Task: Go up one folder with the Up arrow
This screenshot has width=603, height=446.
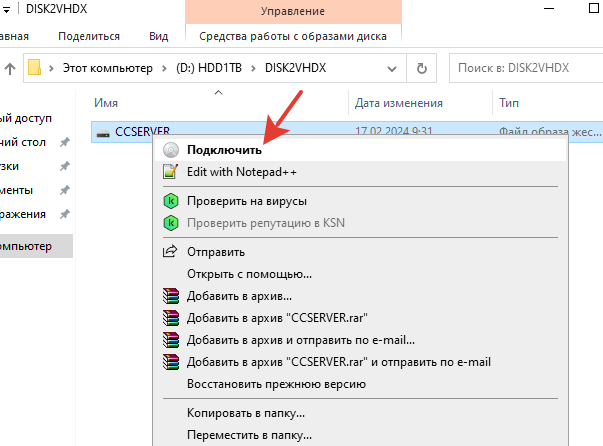Action: point(10,68)
